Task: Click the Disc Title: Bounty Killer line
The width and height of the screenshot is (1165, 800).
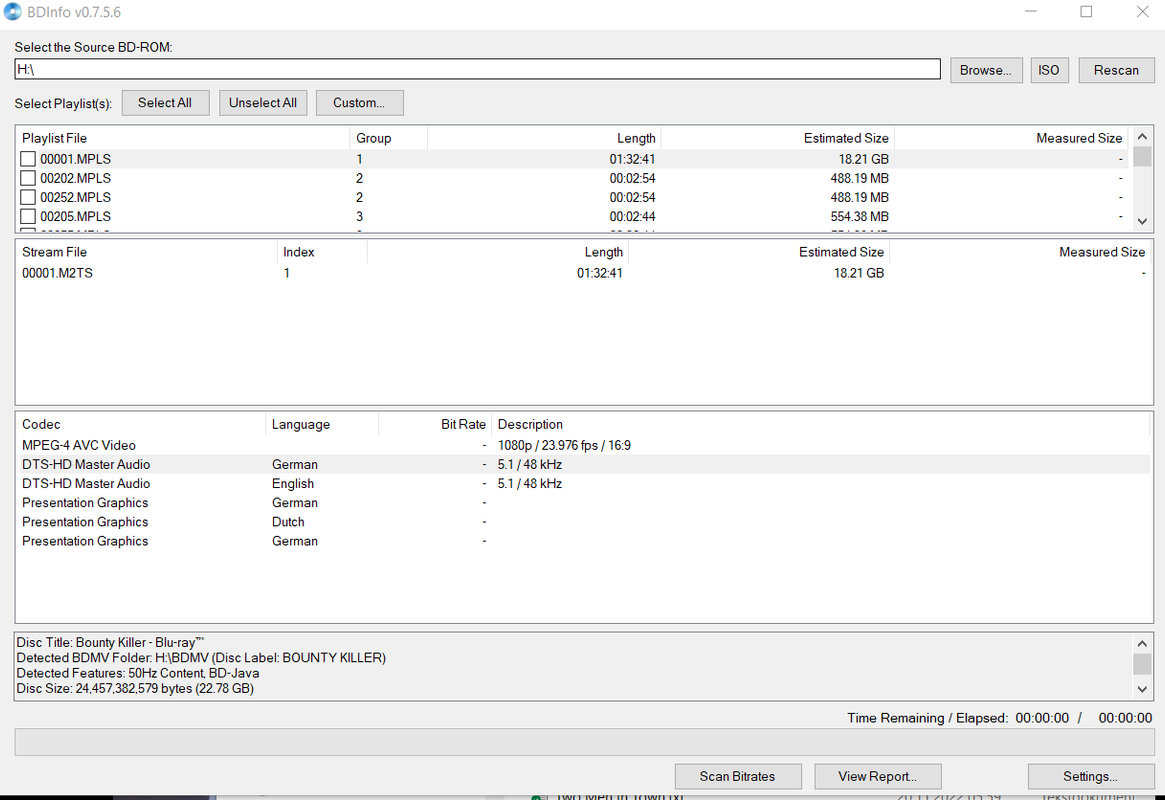Action: pos(110,643)
